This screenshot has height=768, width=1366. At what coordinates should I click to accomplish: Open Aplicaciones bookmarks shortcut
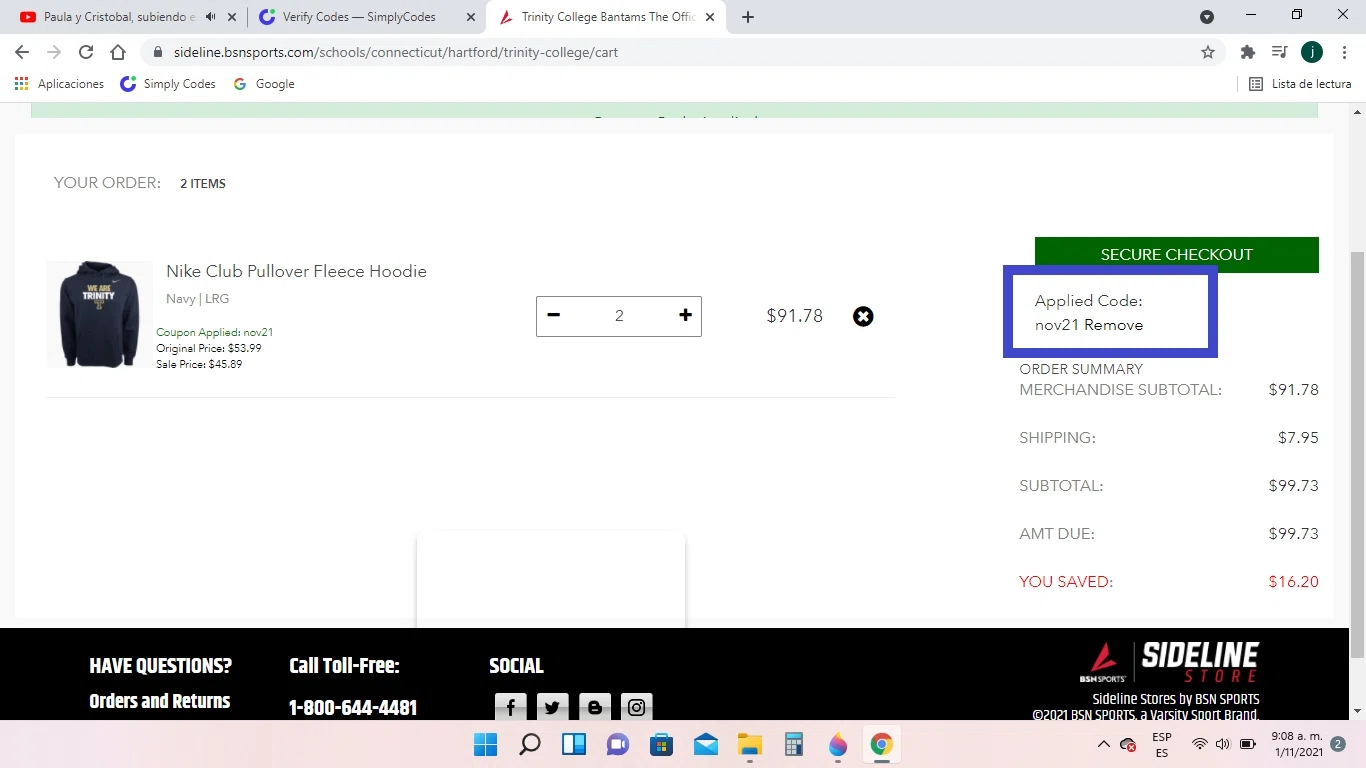coord(59,84)
